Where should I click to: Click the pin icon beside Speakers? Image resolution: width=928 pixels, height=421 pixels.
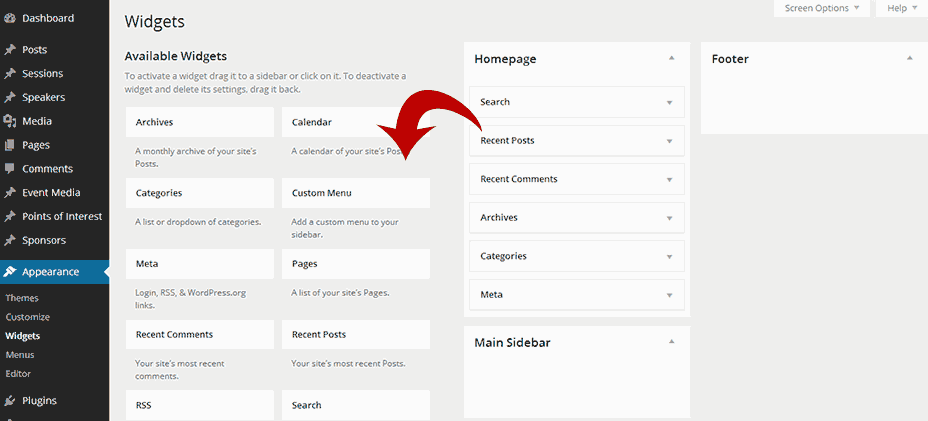pyautogui.click(x=9, y=97)
